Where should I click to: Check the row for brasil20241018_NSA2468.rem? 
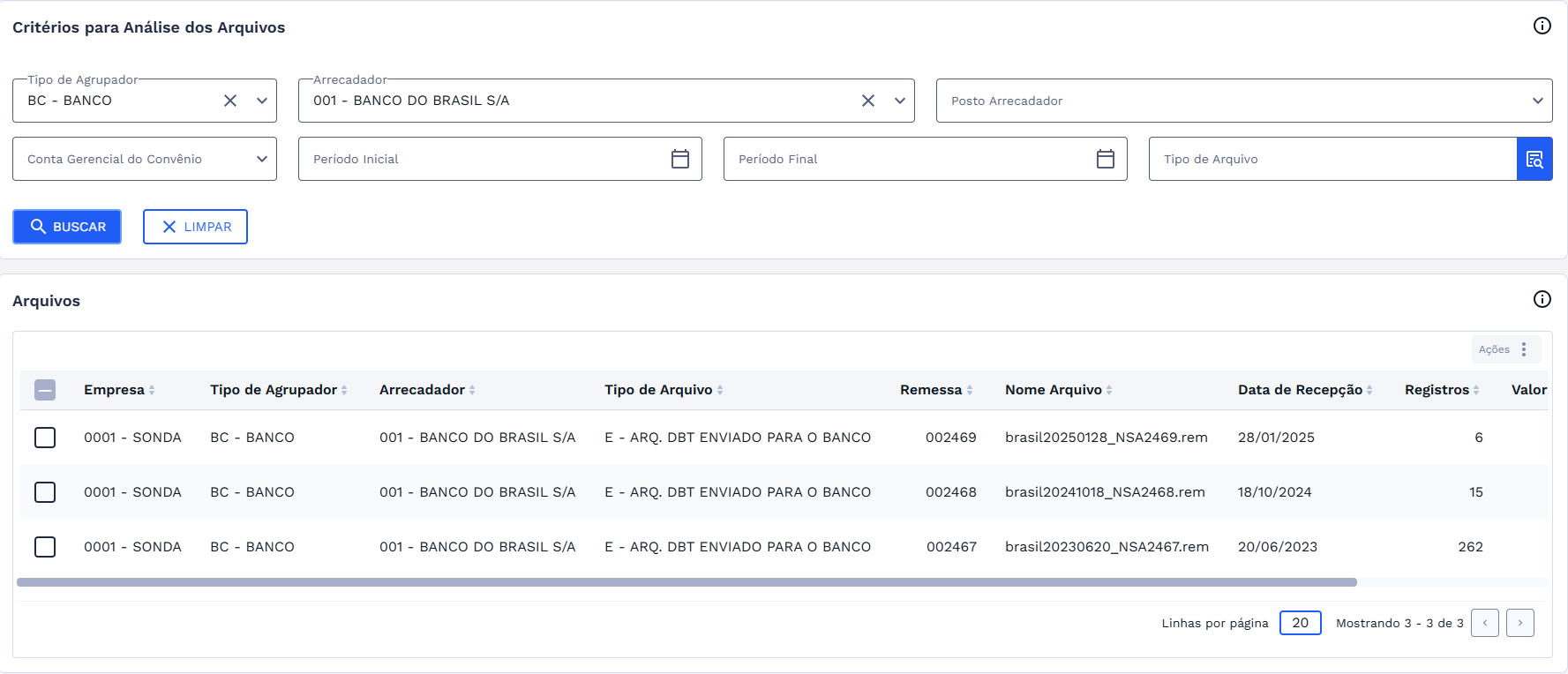[45, 492]
